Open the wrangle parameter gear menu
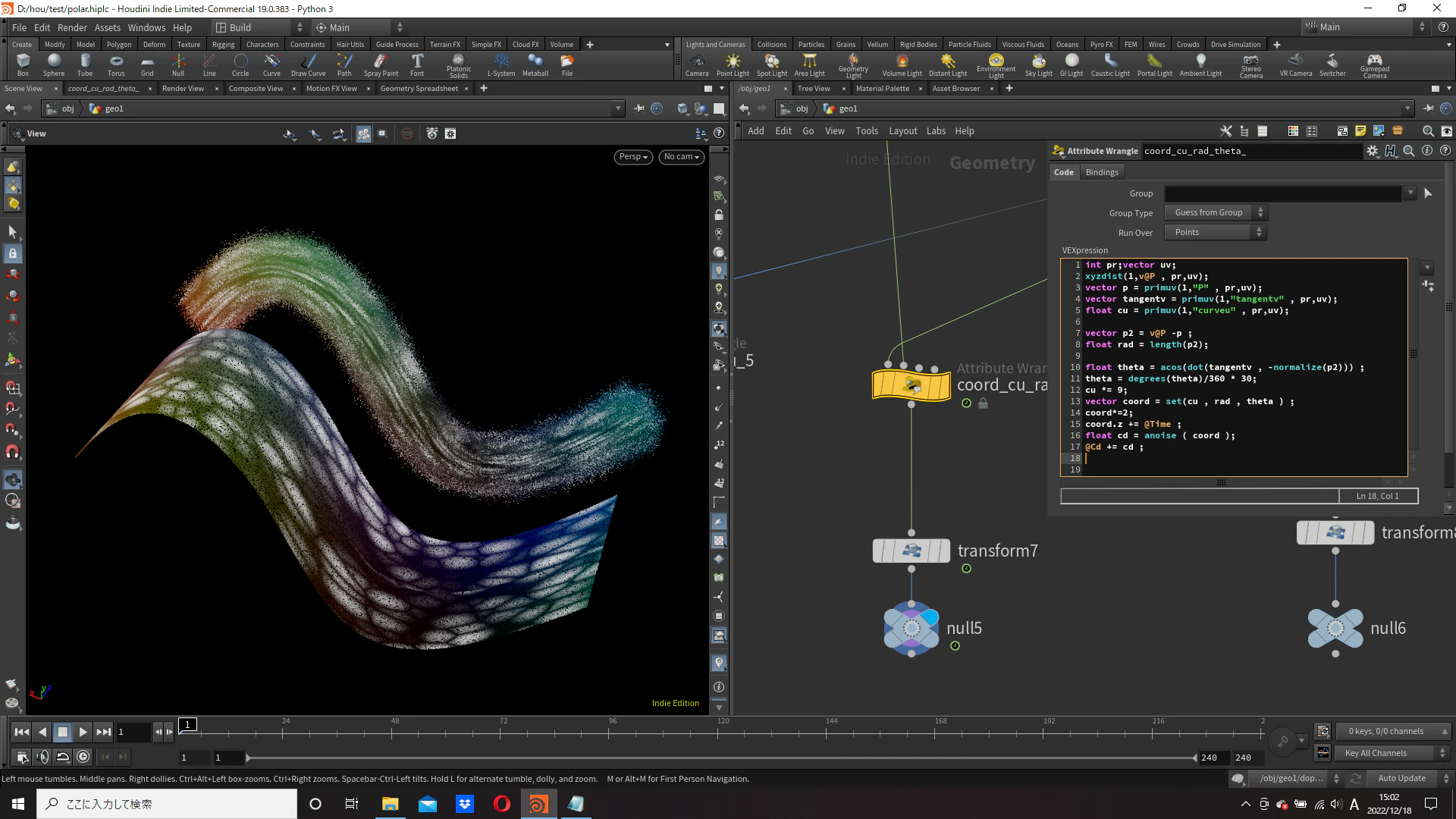Image resolution: width=1456 pixels, height=819 pixels. (1372, 151)
